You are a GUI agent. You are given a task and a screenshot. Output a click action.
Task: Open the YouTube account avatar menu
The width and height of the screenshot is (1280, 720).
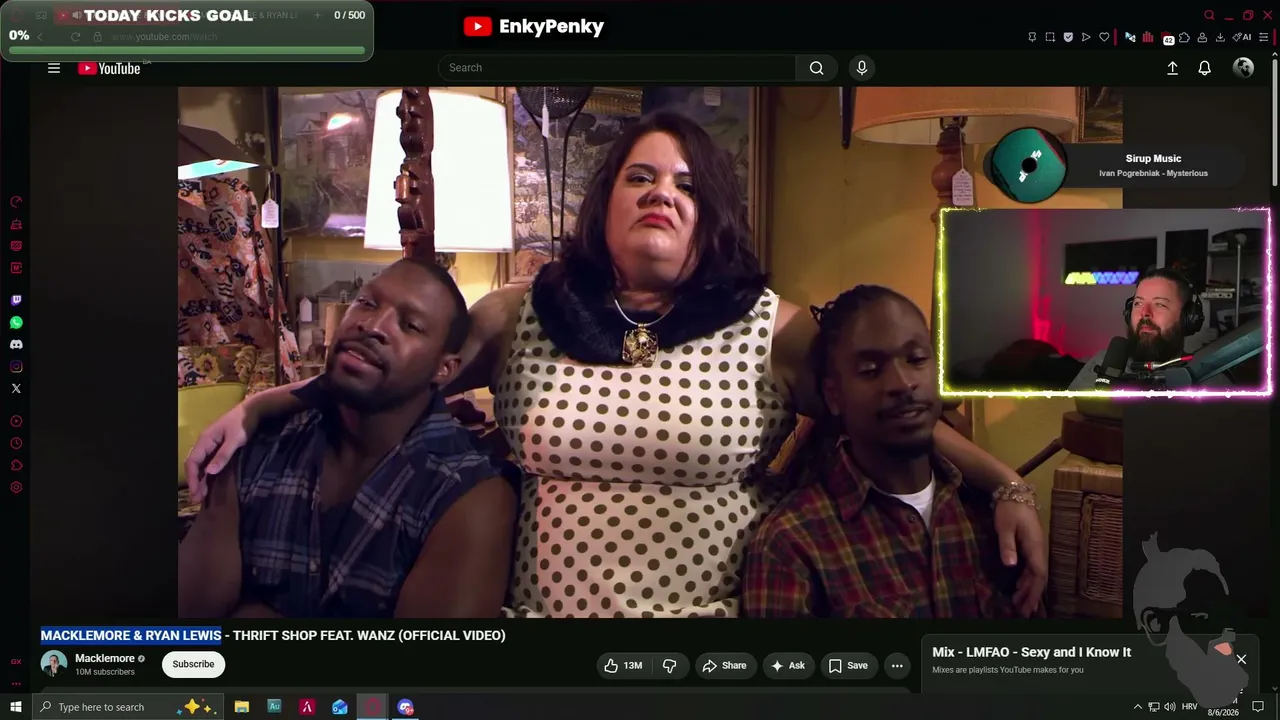[x=1243, y=68]
